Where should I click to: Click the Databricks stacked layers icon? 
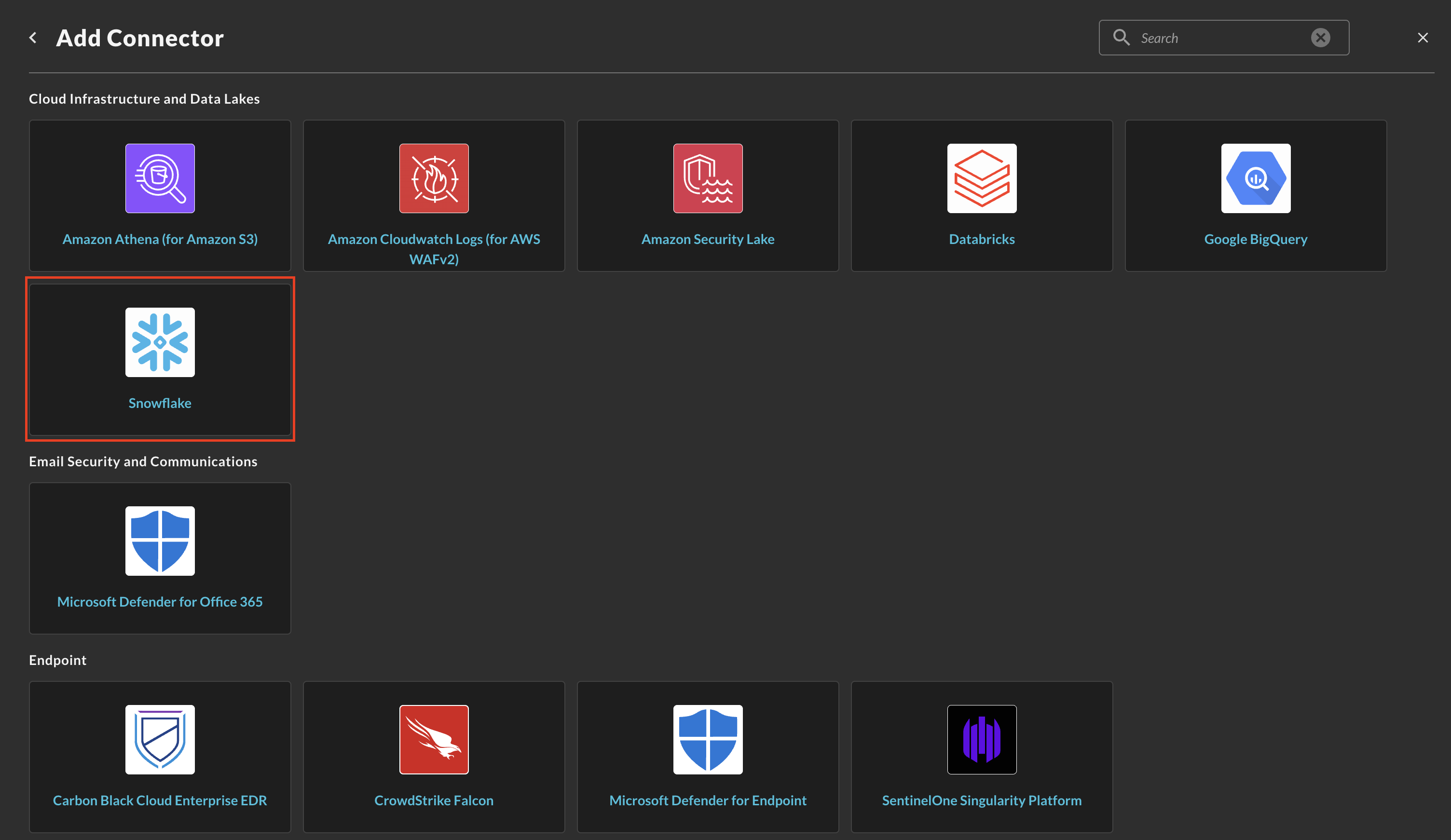pyautogui.click(x=982, y=178)
